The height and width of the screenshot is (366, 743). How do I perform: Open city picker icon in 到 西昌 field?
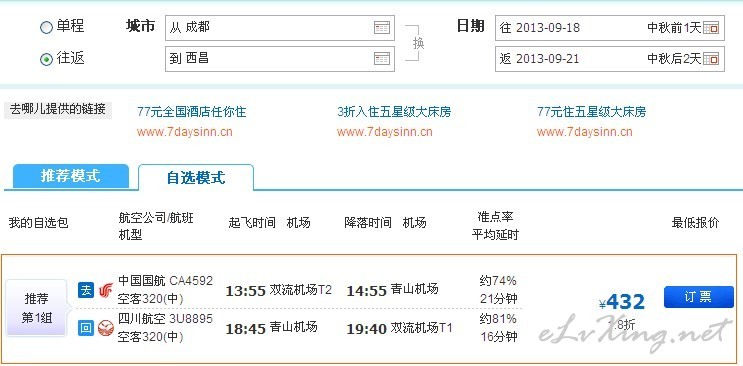pos(381,59)
